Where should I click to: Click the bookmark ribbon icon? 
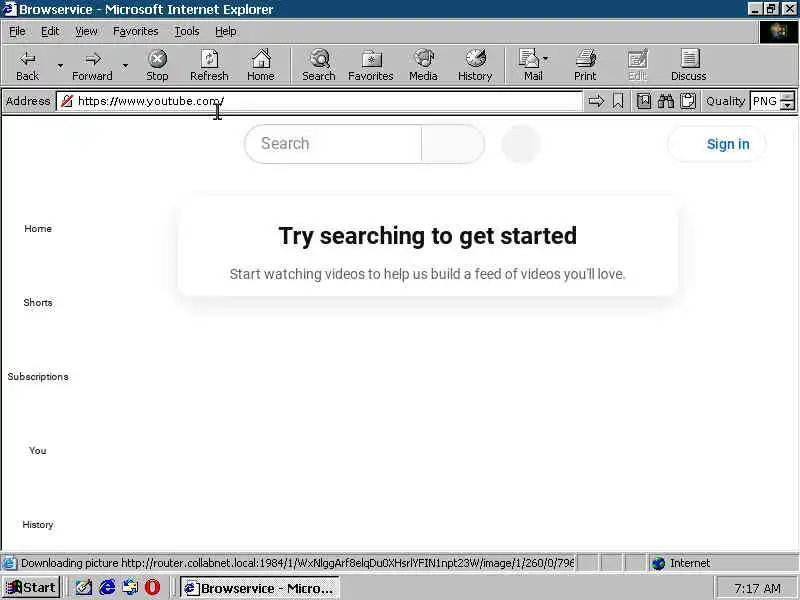(618, 101)
